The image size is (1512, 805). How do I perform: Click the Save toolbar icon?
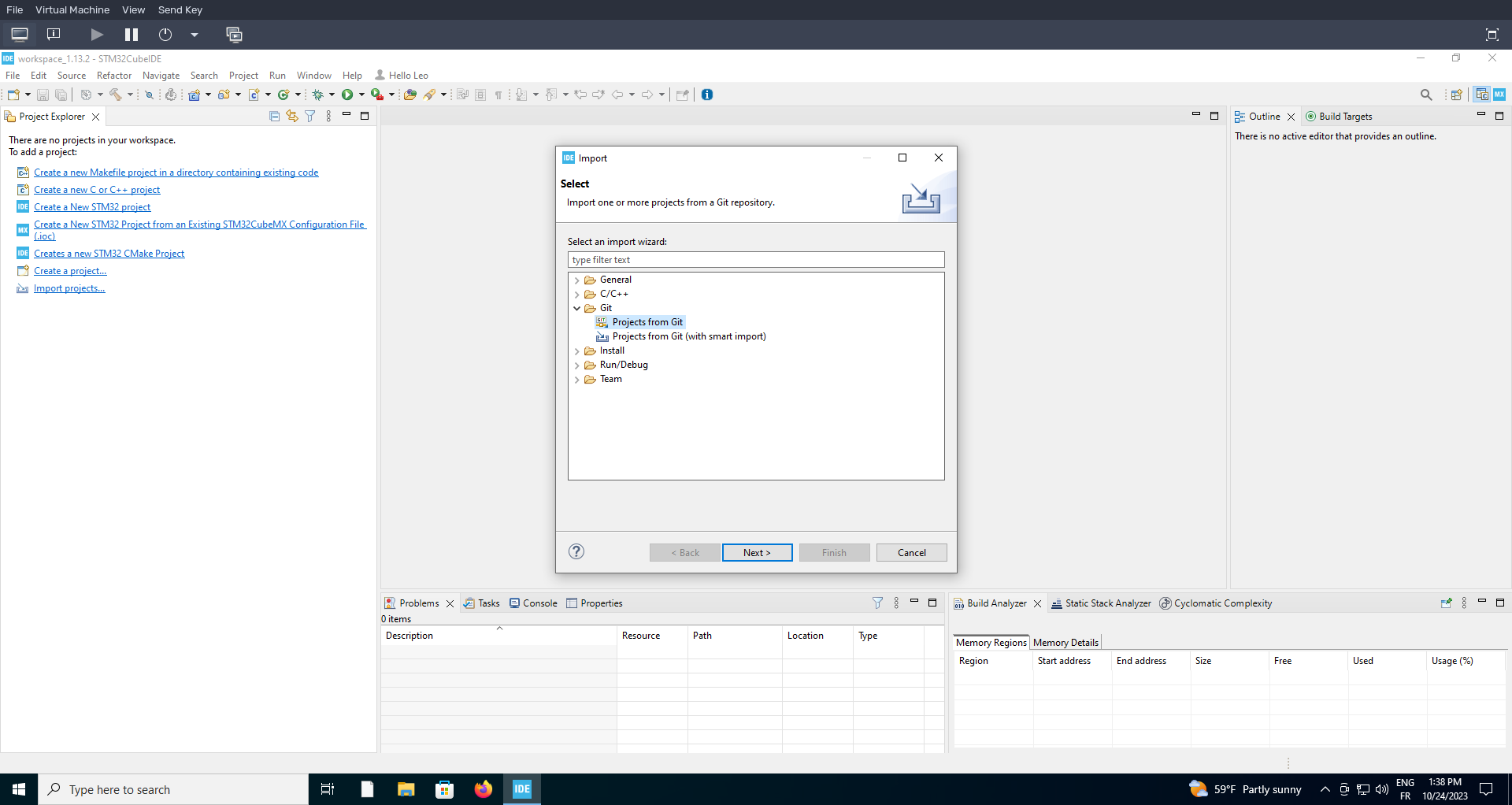click(43, 95)
